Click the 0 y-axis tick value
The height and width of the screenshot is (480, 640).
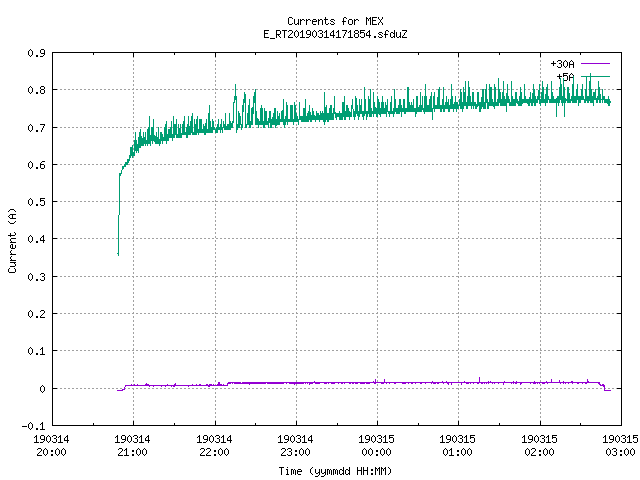[42, 389]
